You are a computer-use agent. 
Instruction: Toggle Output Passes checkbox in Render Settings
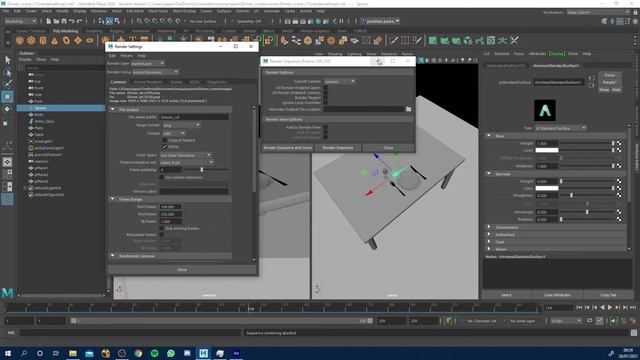pos(164,140)
